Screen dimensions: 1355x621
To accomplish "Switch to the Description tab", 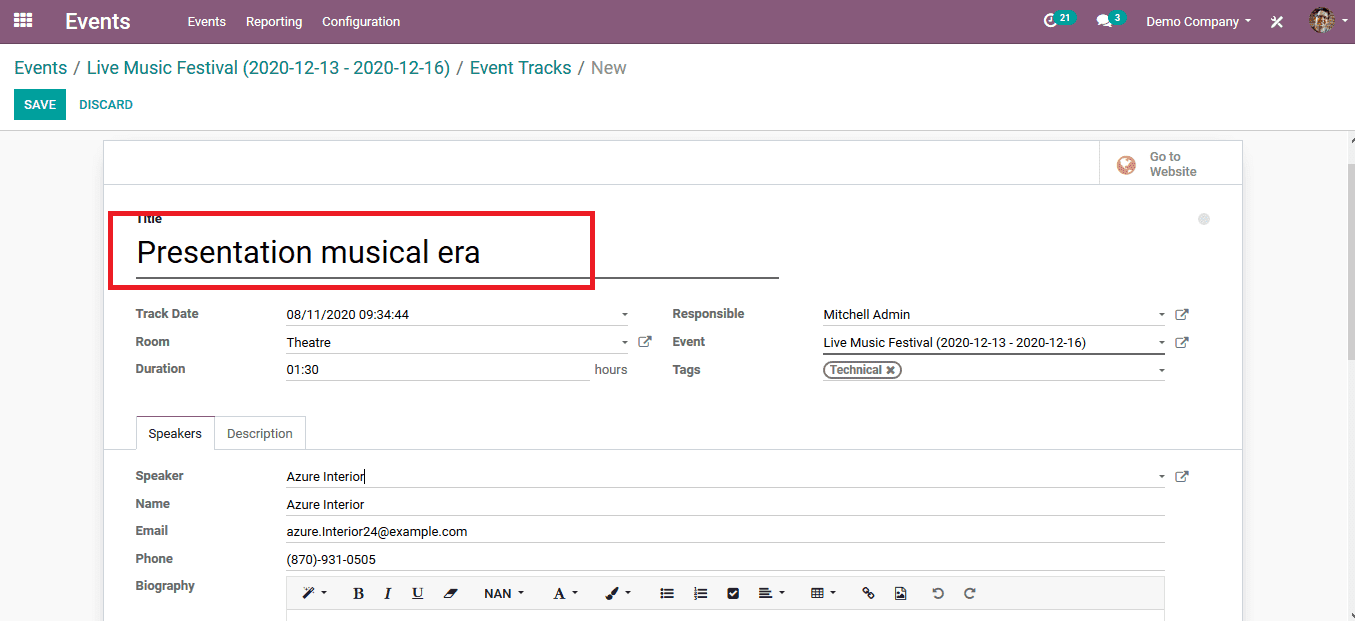I will (260, 433).
